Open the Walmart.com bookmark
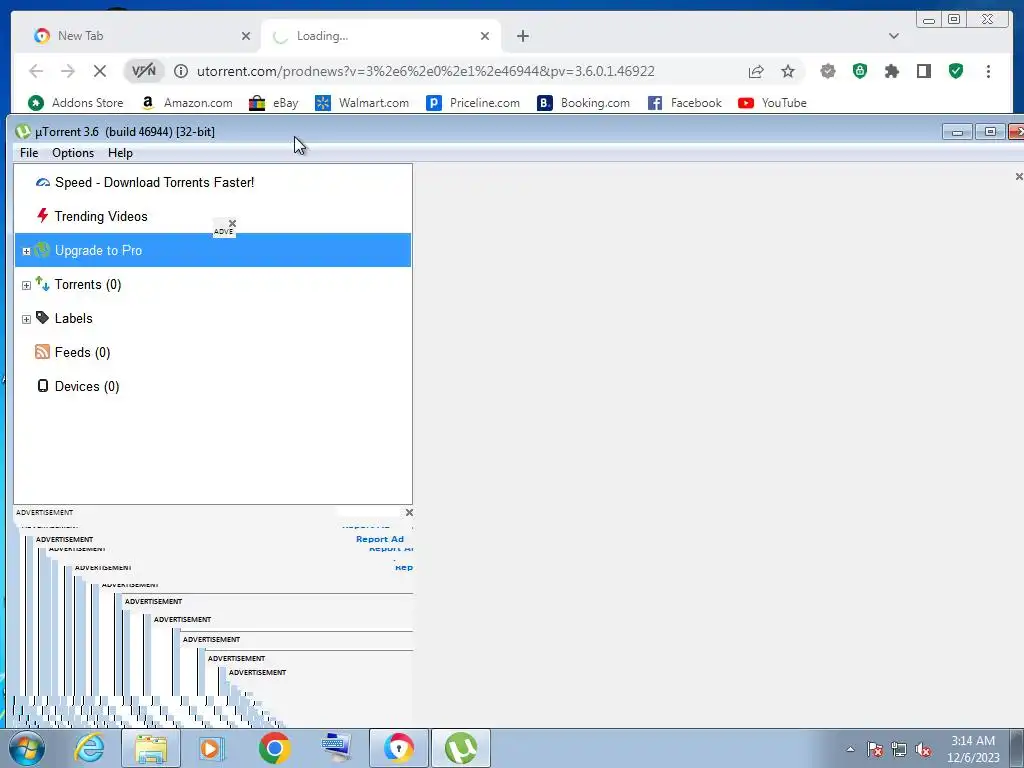Screen dimensions: 1024x768 point(362,103)
